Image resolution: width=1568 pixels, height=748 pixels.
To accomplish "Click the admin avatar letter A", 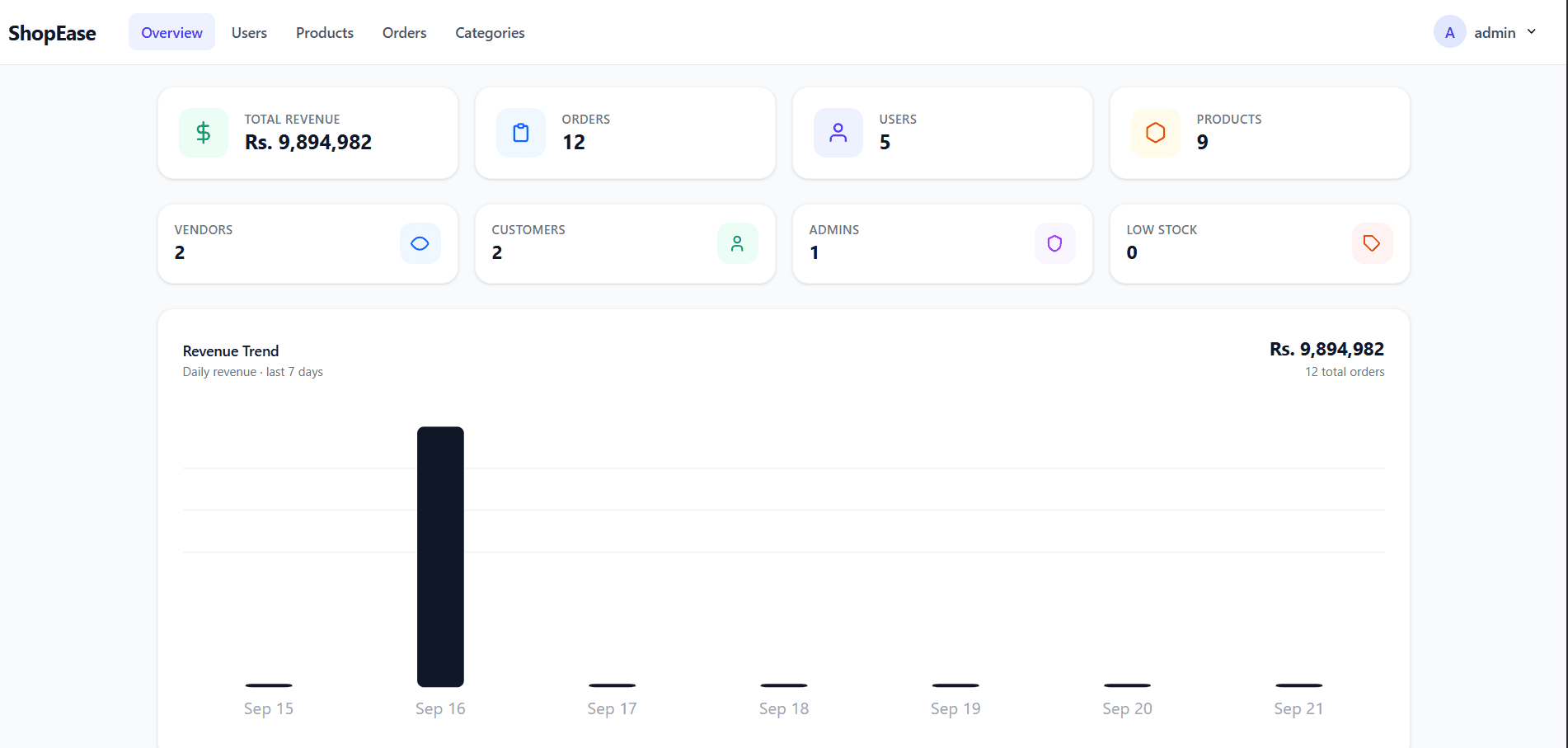I will pos(1450,32).
